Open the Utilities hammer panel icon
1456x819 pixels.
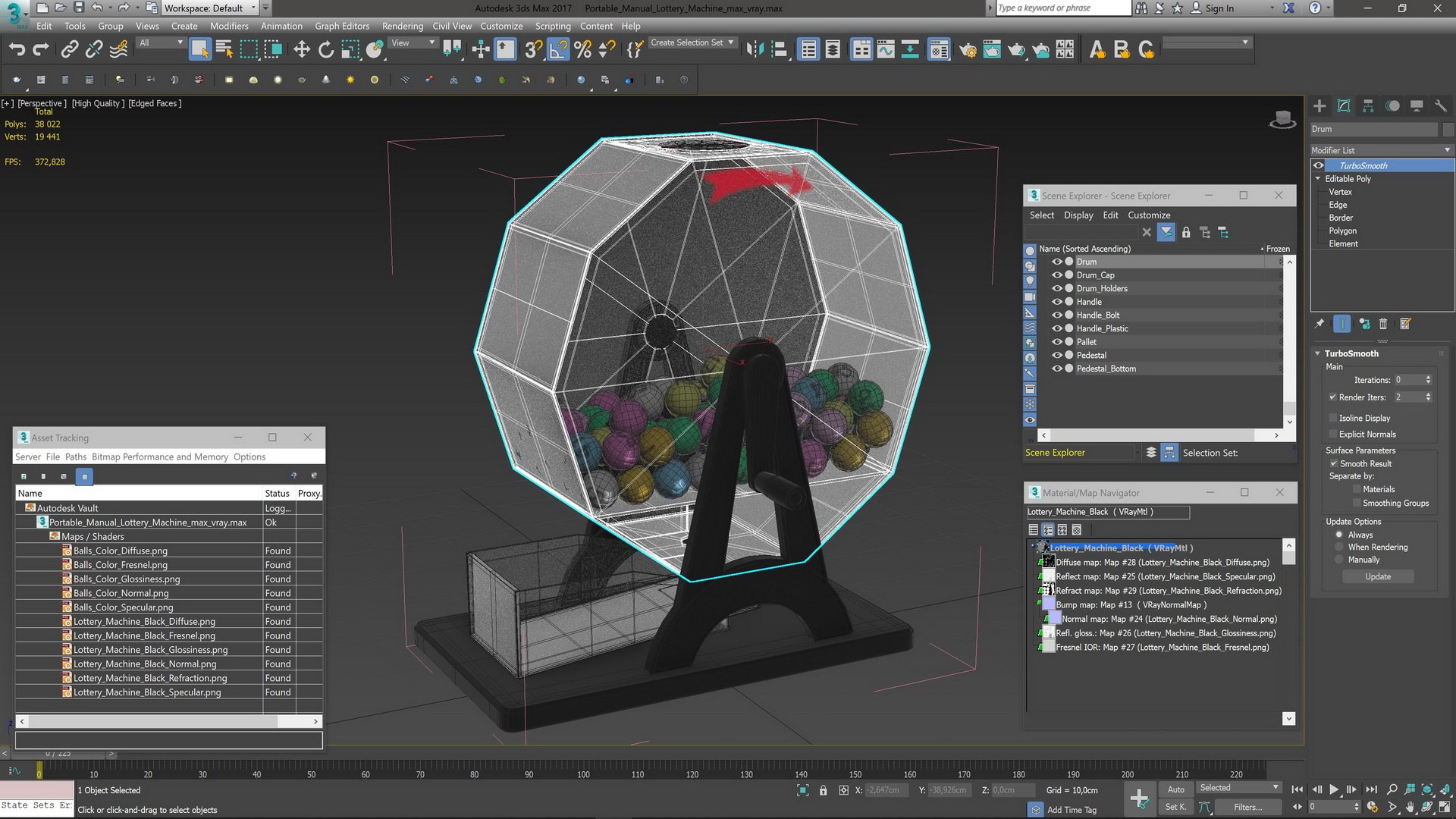(x=1441, y=106)
